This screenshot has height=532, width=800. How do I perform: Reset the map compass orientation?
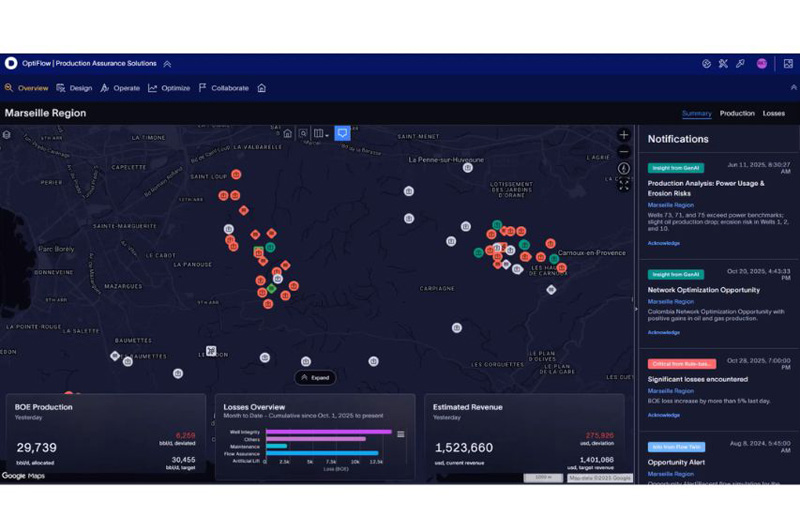tap(623, 168)
